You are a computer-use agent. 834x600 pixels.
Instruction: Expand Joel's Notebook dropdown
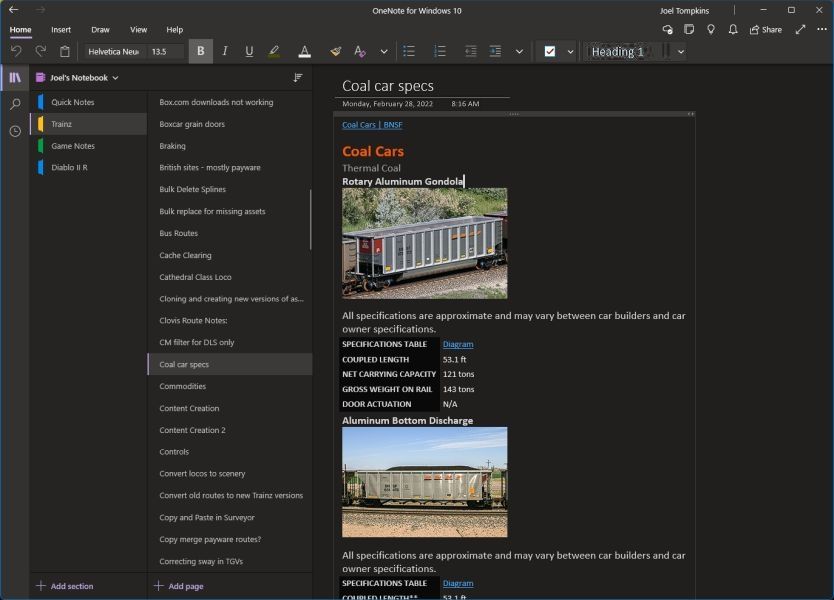(115, 78)
